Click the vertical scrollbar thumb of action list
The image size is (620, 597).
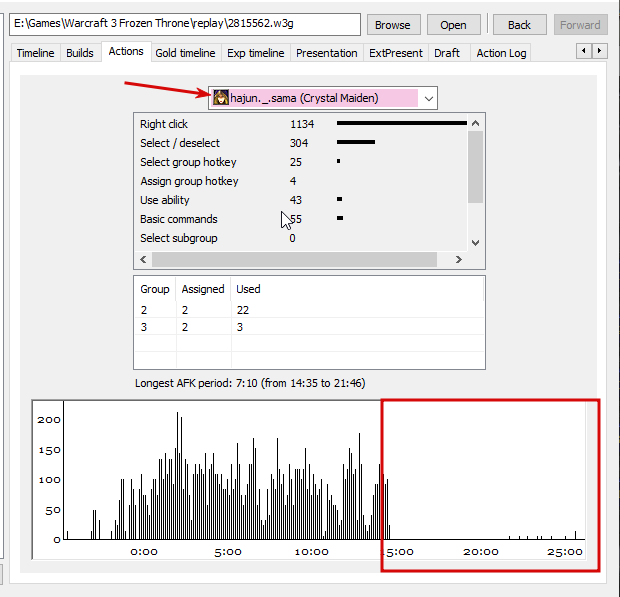click(476, 167)
